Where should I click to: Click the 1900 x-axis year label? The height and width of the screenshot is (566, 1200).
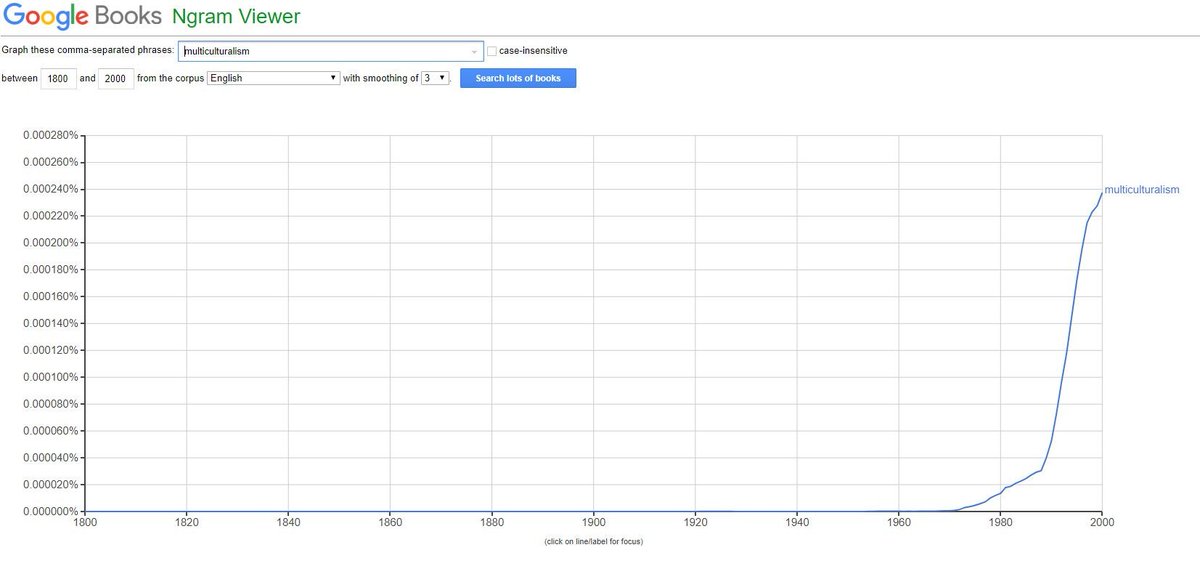(x=594, y=522)
